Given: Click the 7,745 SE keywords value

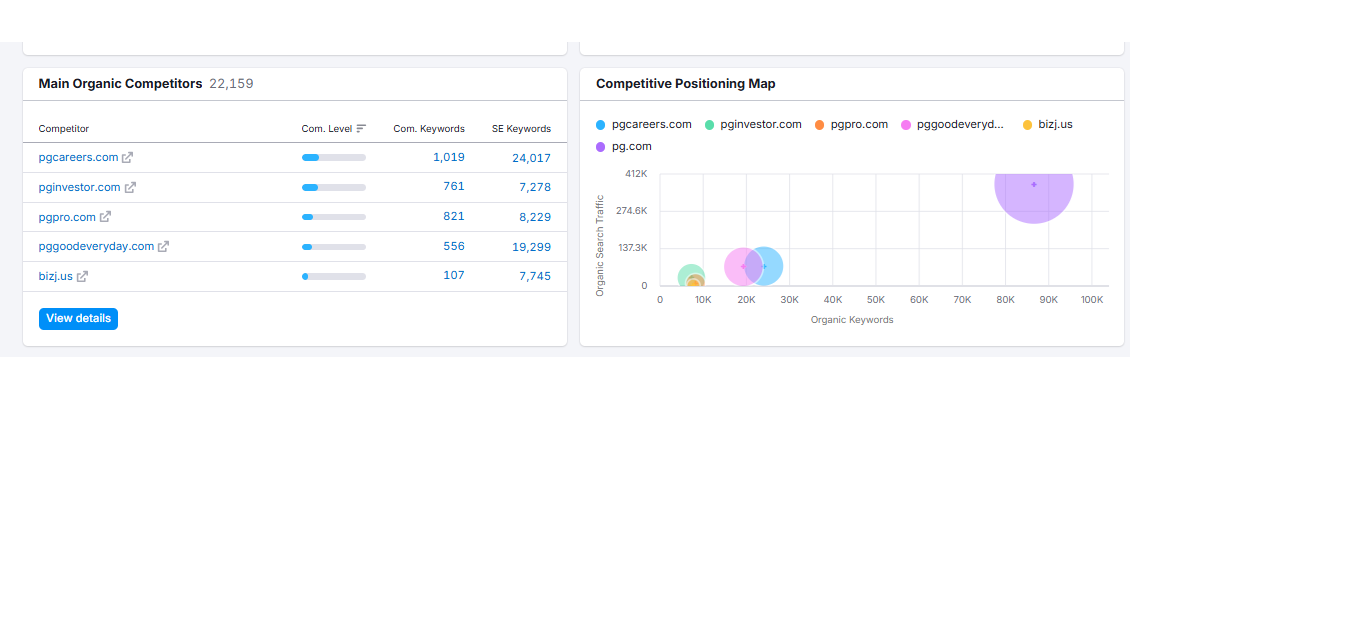Looking at the screenshot, I should pos(535,276).
